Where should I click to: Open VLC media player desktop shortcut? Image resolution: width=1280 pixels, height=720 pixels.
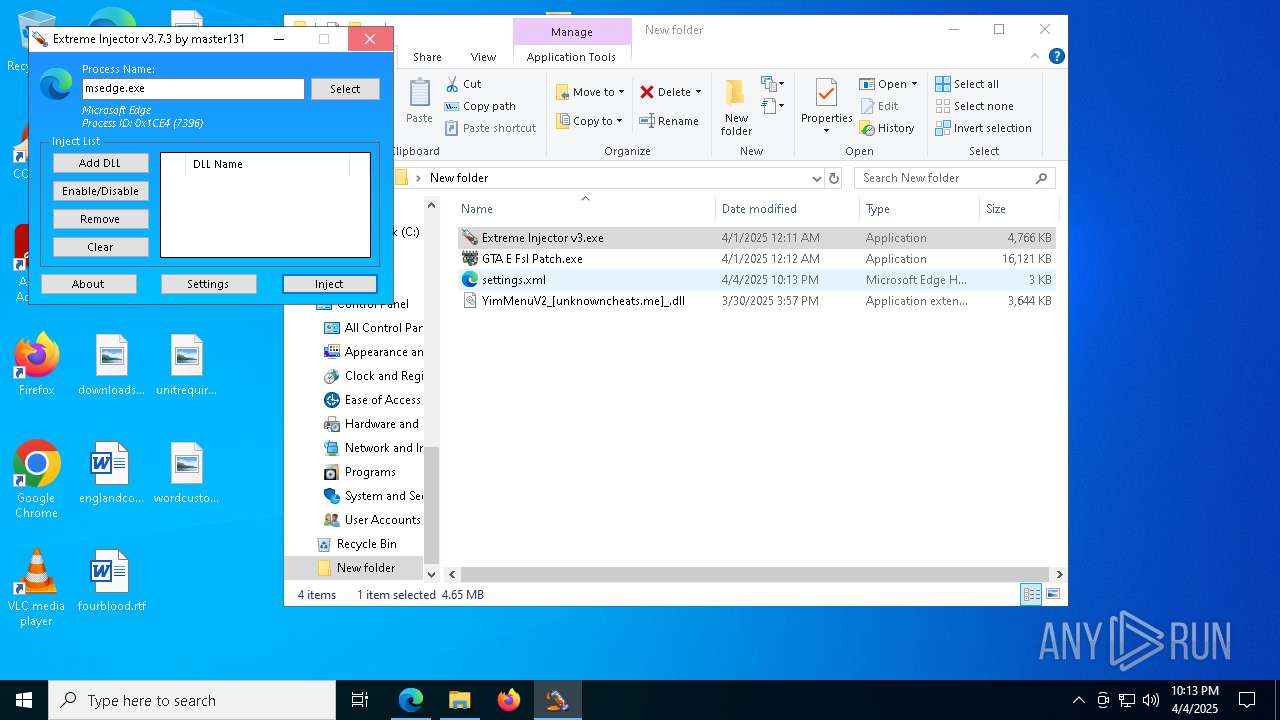point(36,588)
